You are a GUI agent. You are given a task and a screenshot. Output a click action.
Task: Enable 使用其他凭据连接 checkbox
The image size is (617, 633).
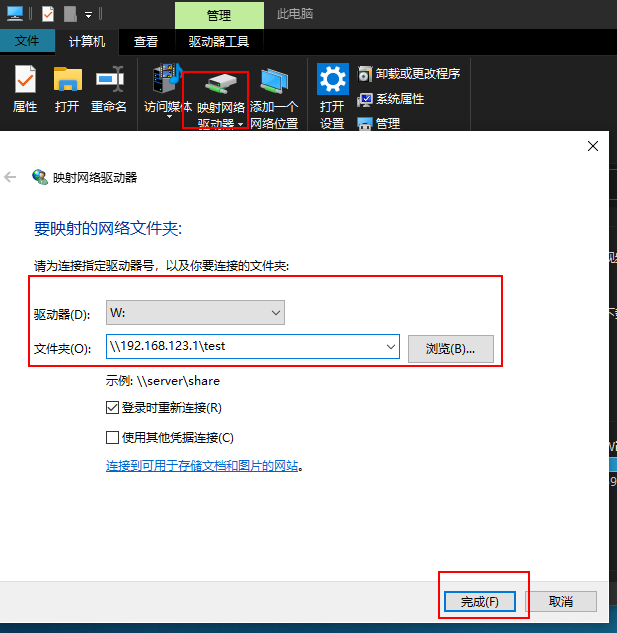pyautogui.click(x=113, y=437)
